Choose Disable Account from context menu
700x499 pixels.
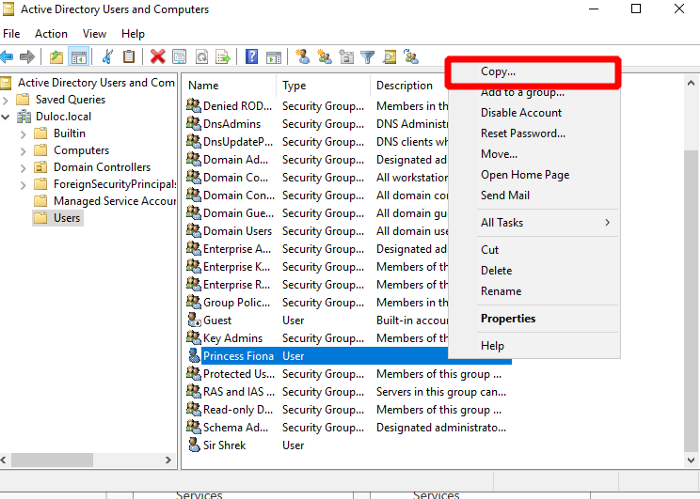coord(534,112)
